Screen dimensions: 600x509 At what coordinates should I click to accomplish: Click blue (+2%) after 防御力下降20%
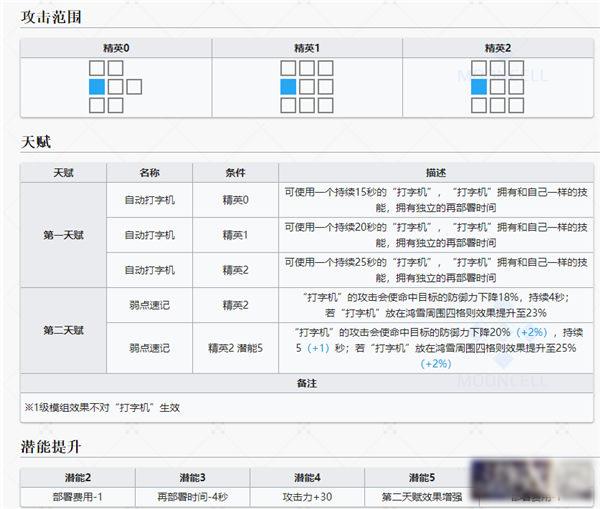(532, 332)
